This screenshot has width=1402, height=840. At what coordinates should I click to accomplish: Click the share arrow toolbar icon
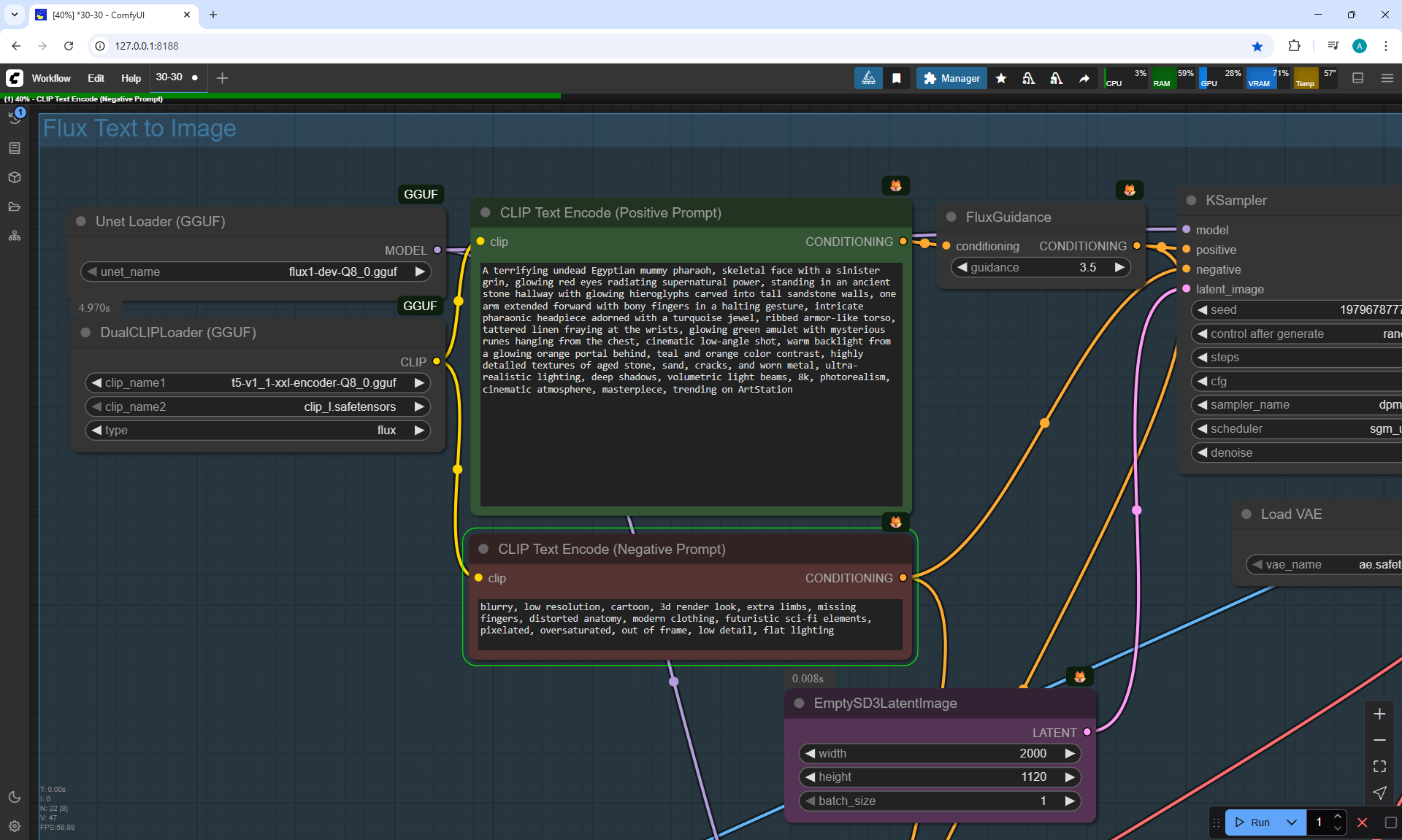[1084, 78]
